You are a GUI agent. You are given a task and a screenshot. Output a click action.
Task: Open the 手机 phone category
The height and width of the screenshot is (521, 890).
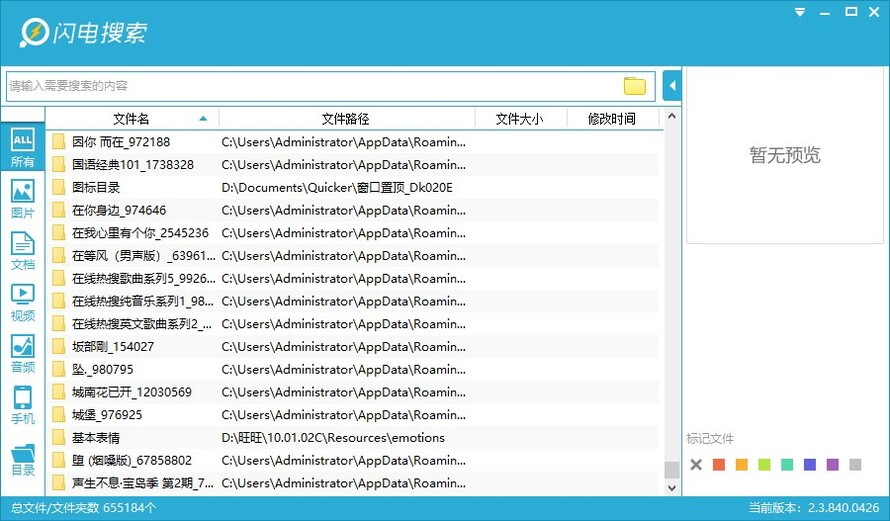click(x=23, y=405)
